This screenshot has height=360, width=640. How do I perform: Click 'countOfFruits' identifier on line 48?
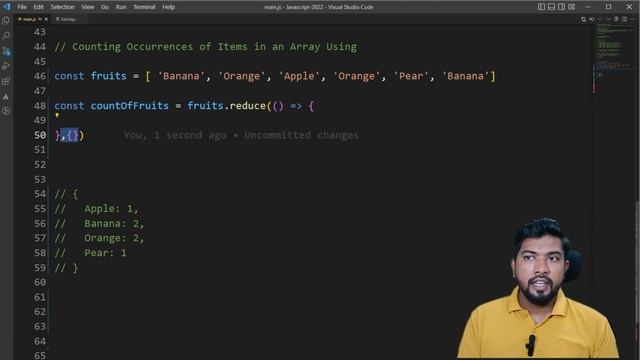coord(129,106)
